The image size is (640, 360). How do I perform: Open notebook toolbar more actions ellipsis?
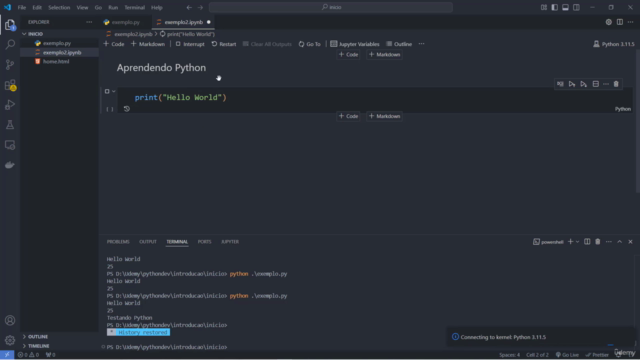point(421,44)
